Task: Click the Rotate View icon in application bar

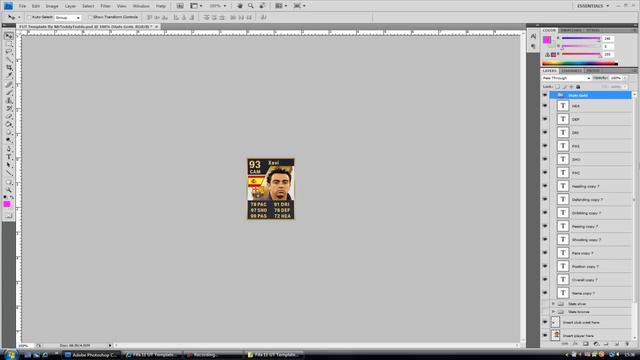Action: pyautogui.click(x=262, y=6)
